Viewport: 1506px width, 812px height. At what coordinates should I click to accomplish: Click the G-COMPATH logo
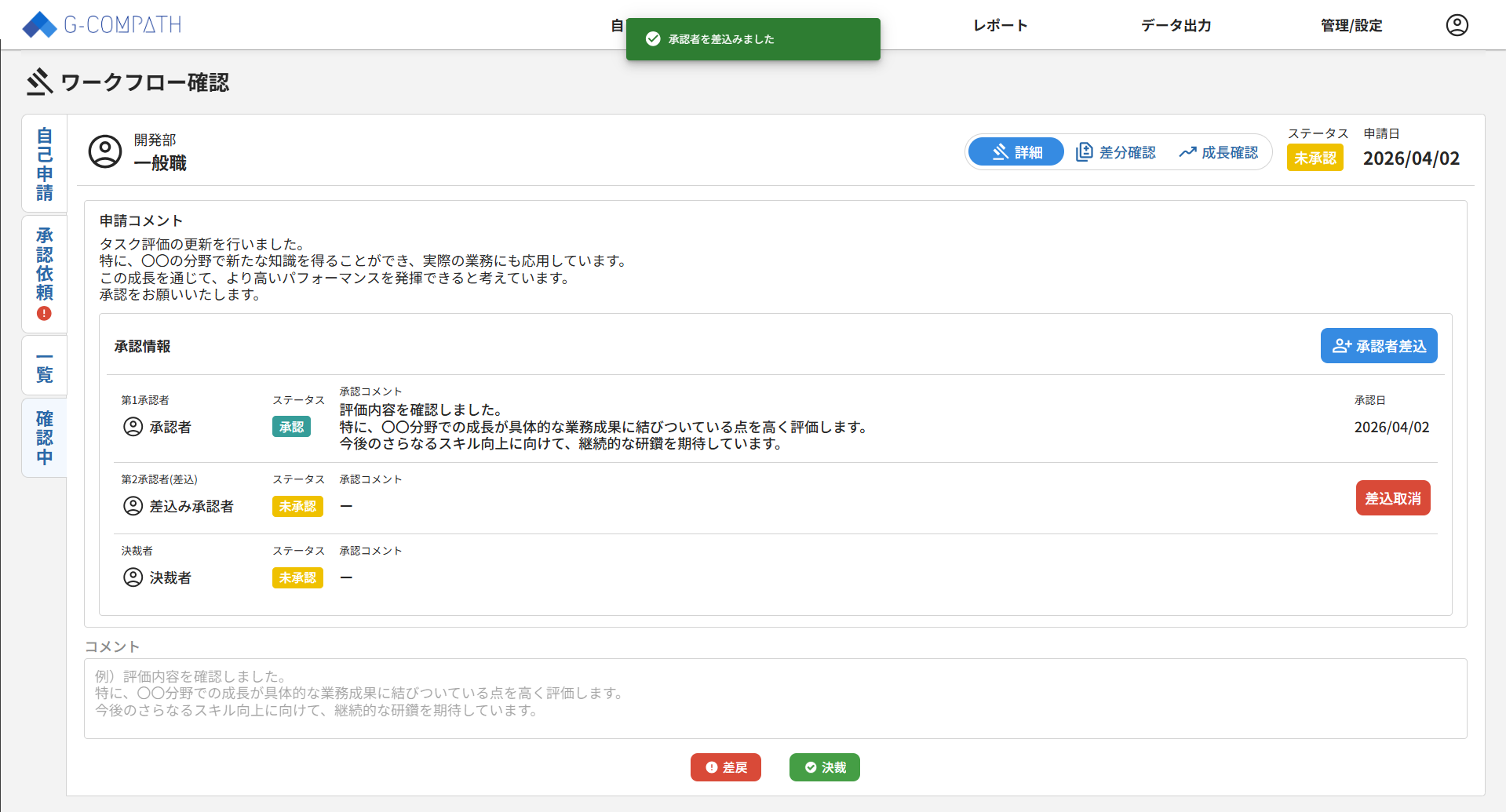pos(102,25)
